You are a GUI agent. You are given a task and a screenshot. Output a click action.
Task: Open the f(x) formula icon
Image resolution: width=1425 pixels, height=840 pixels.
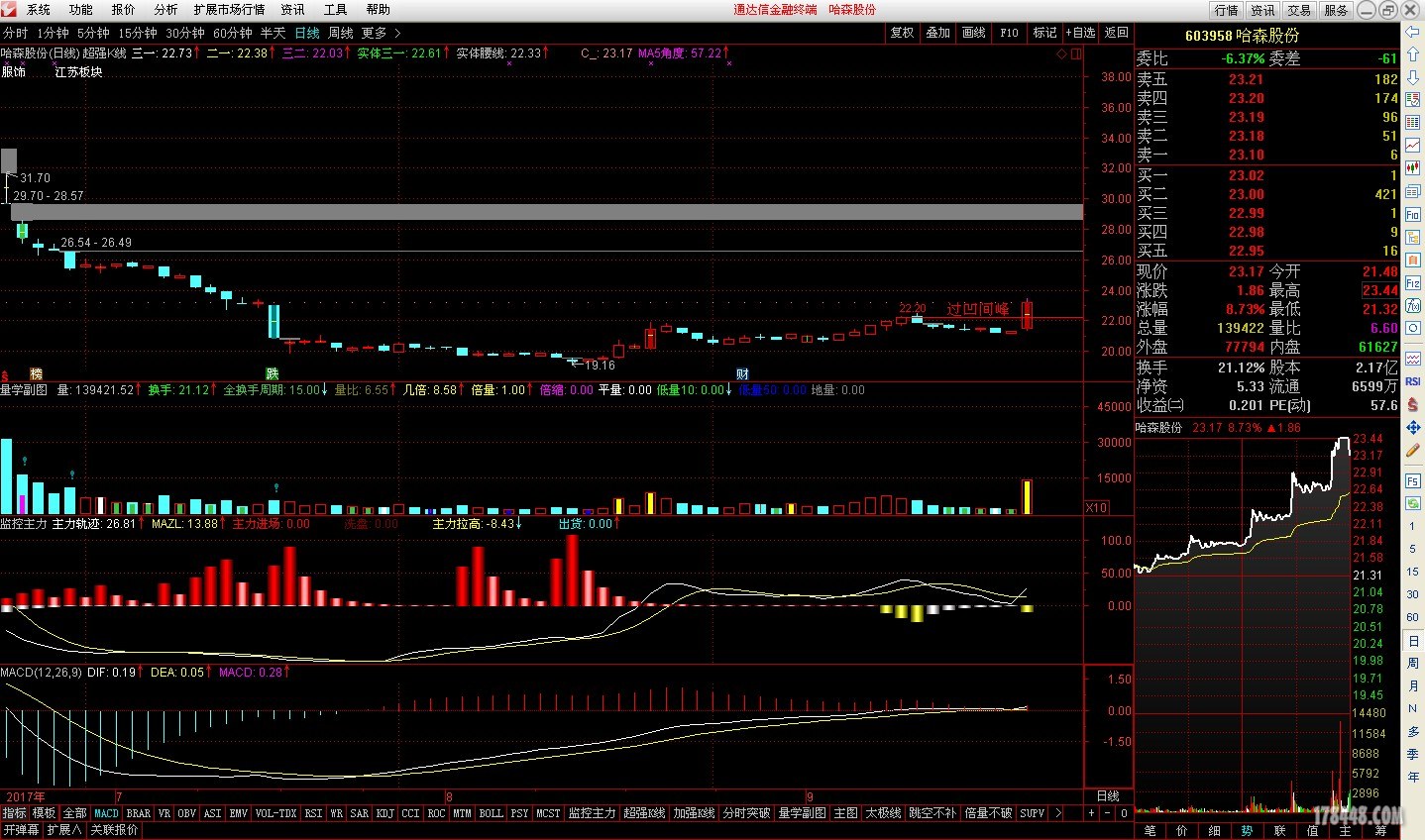pos(1413,306)
